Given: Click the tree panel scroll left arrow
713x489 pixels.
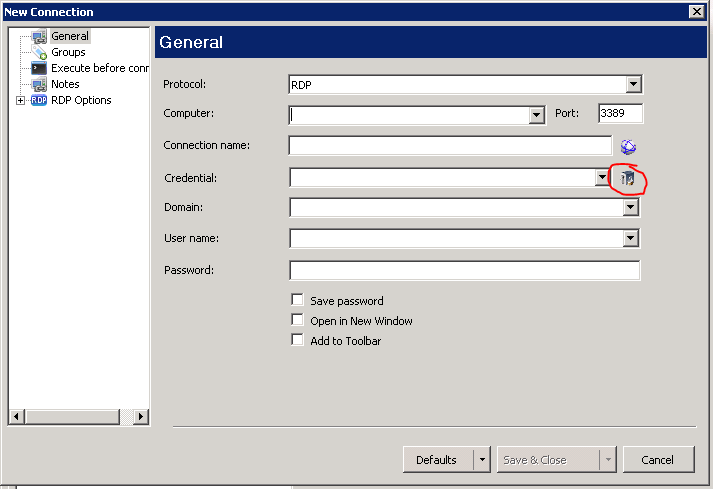Looking at the screenshot, I should 17,416.
